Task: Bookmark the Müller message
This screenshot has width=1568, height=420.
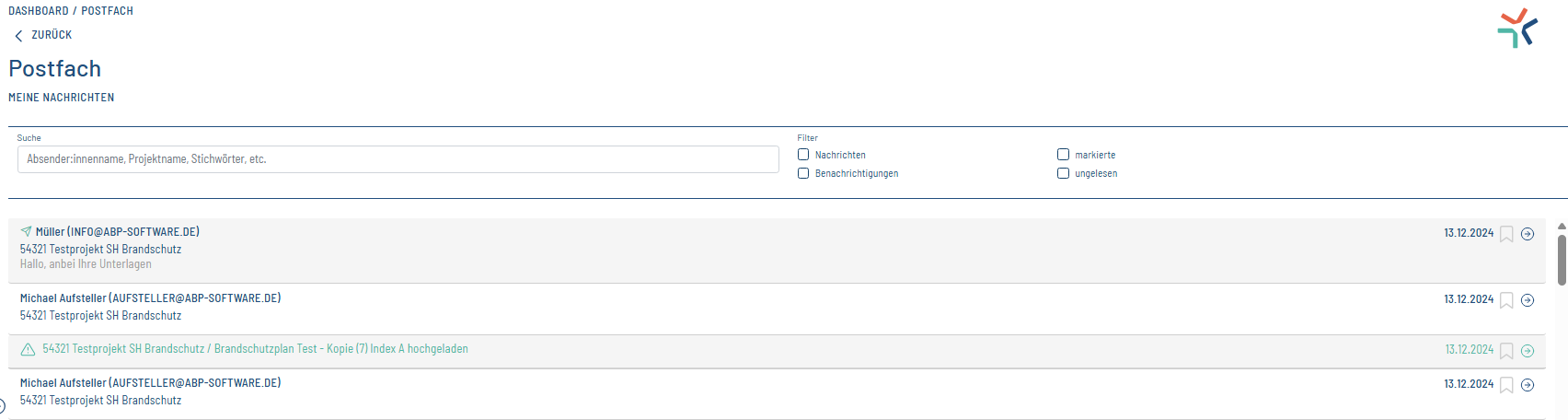Action: (1506, 234)
